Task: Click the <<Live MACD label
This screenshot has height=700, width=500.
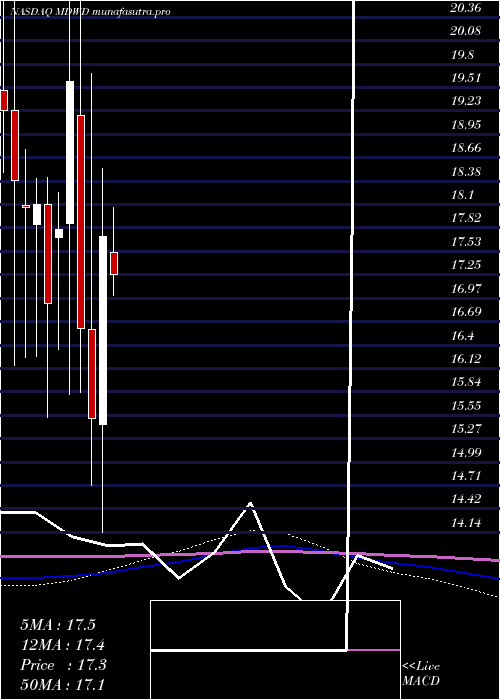Action: [421, 673]
